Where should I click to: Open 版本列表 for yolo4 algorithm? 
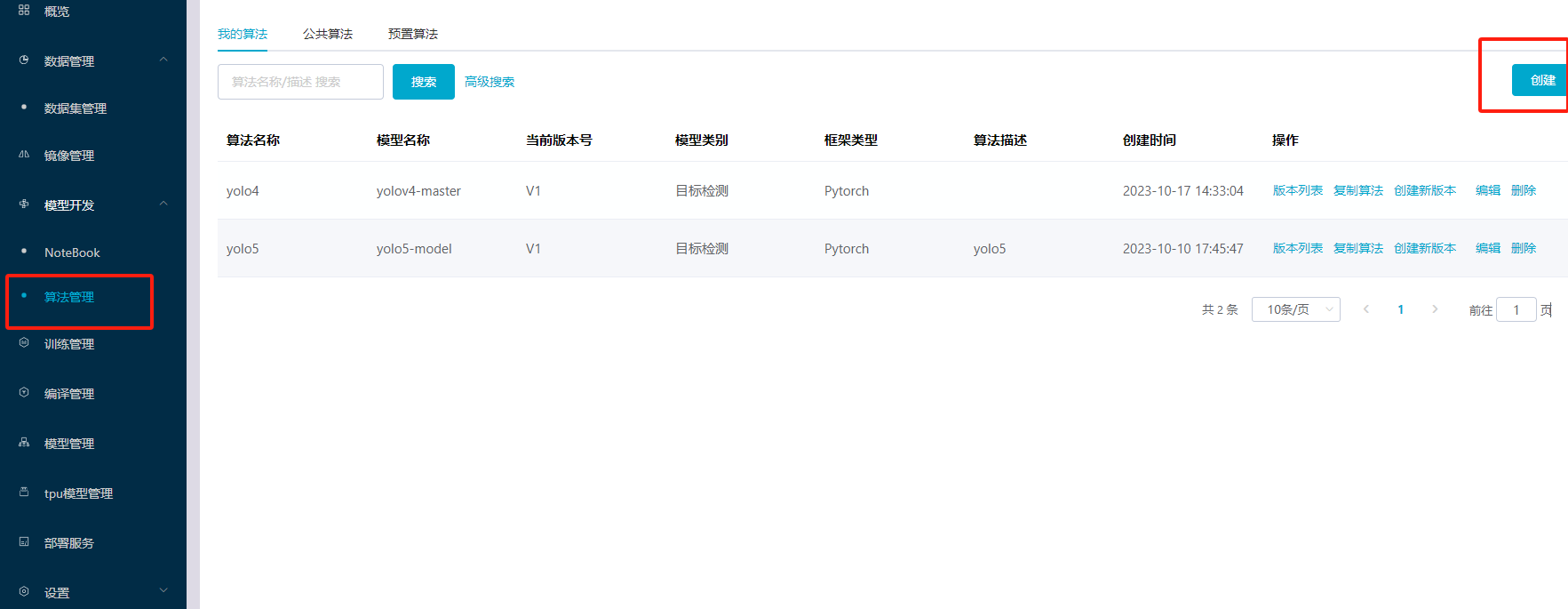(1297, 190)
